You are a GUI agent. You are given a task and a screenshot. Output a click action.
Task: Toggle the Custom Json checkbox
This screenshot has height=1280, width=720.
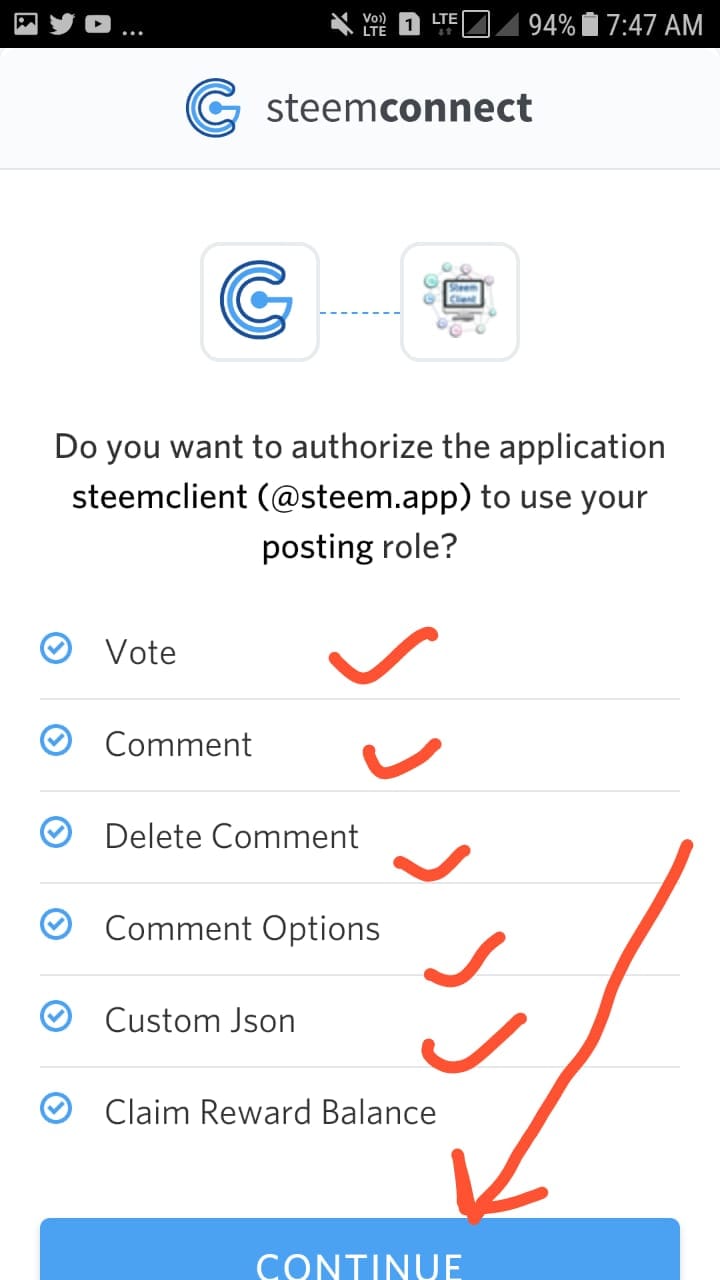point(55,1018)
